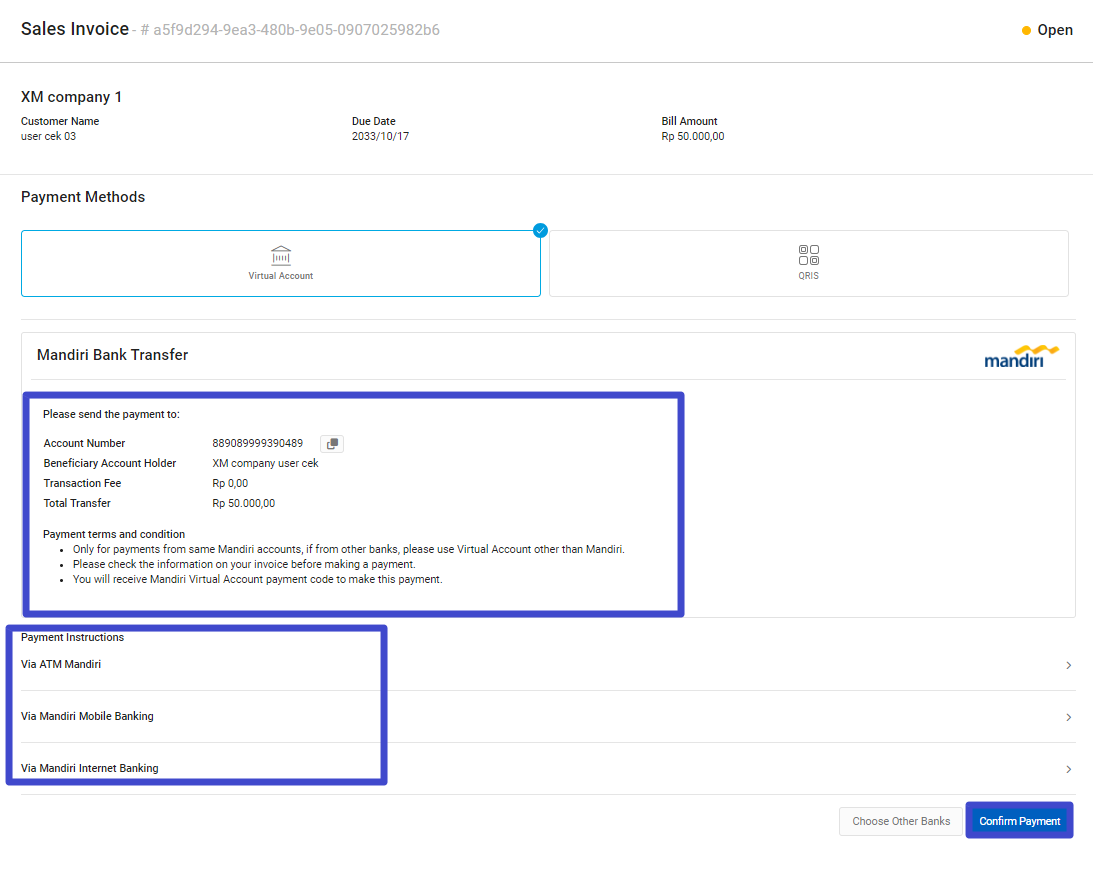The image size is (1093, 886).
Task: Click the Choose Other Banks button
Action: (901, 821)
